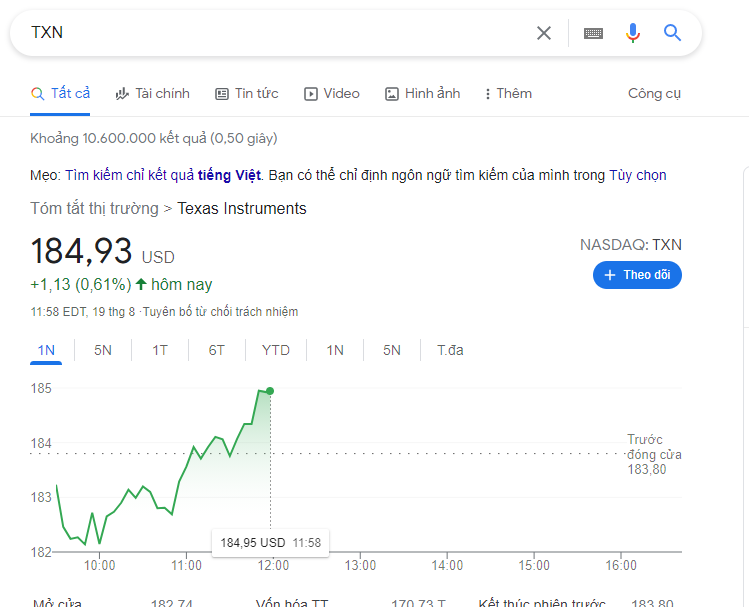Click the green endpoint marker on chart
This screenshot has height=607, width=749.
270,390
